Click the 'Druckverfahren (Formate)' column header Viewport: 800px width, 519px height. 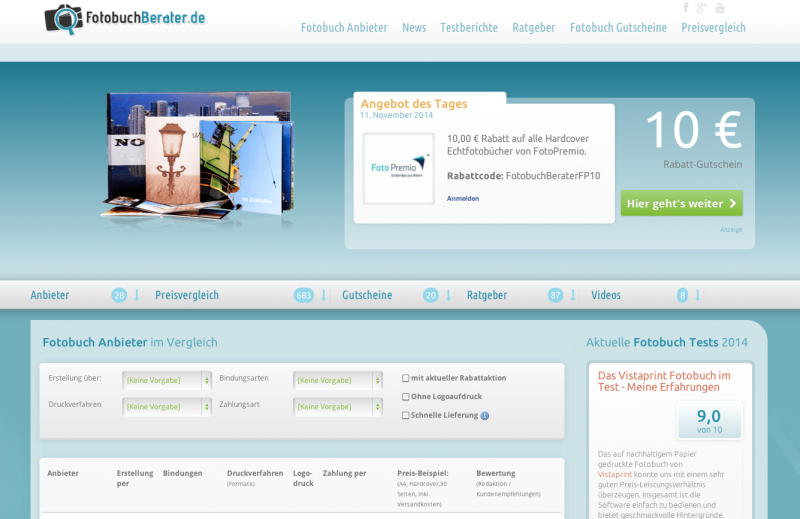(x=255, y=478)
